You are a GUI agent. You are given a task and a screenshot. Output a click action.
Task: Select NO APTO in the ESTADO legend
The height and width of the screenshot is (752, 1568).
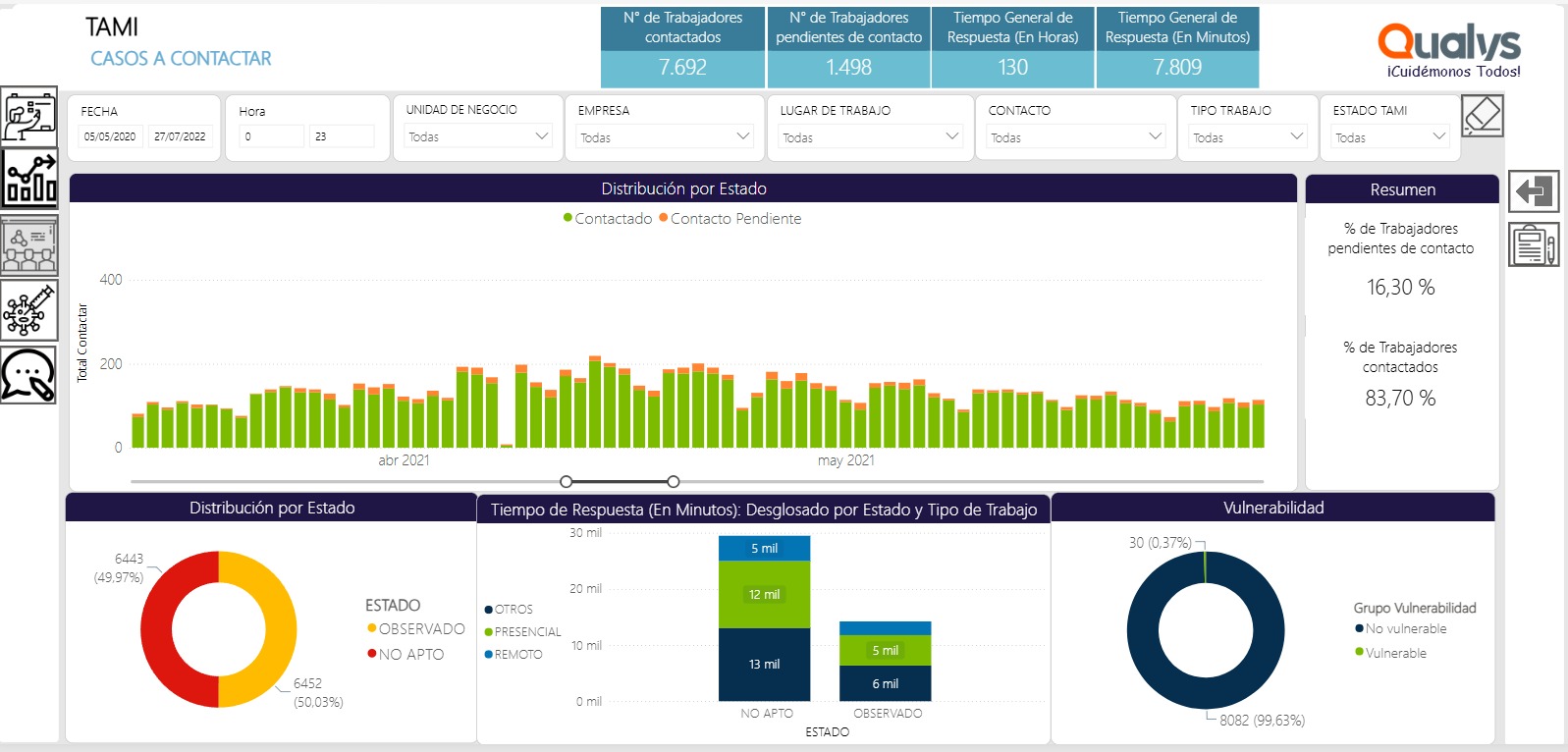pyautogui.click(x=406, y=655)
